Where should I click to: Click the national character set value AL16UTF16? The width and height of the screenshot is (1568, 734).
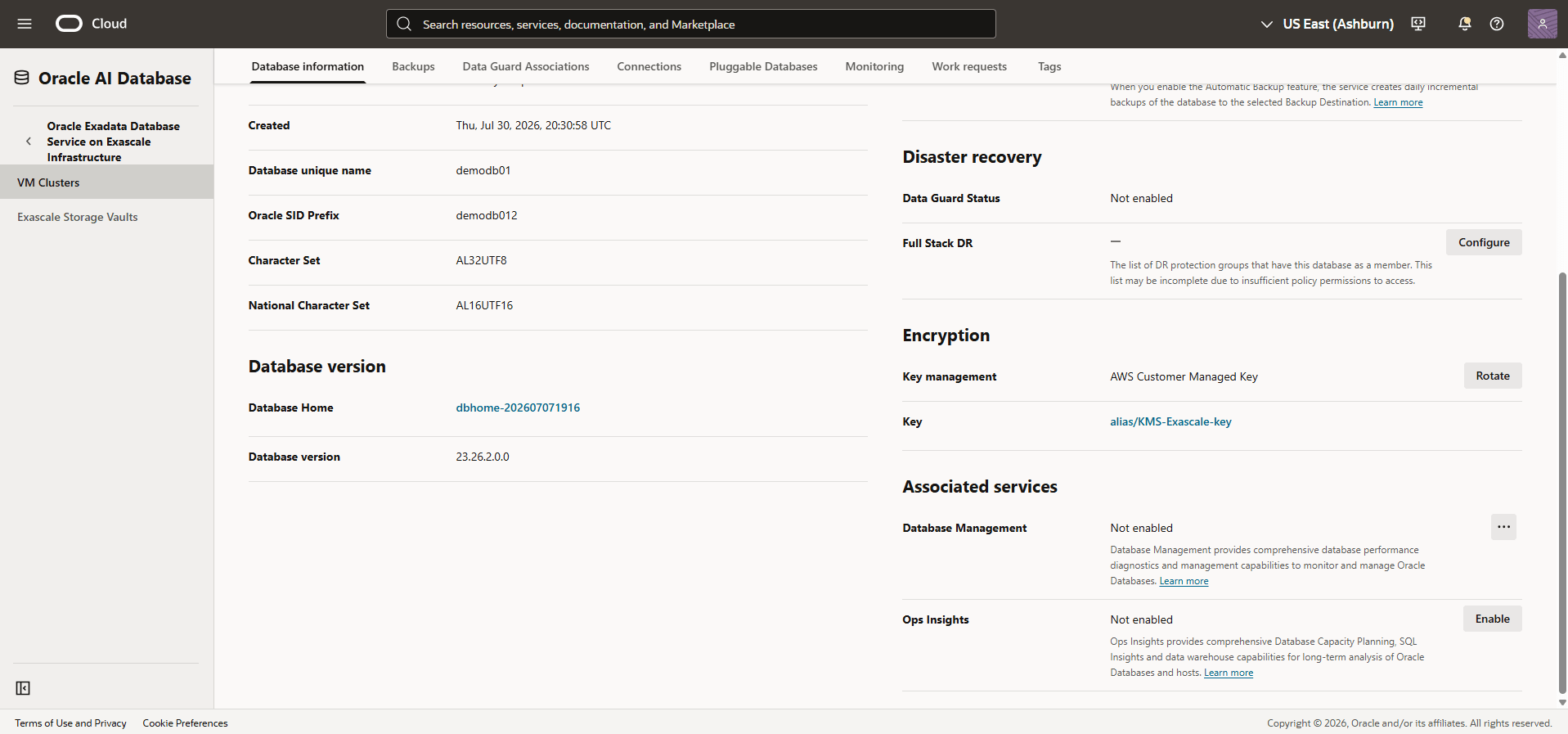484,305
